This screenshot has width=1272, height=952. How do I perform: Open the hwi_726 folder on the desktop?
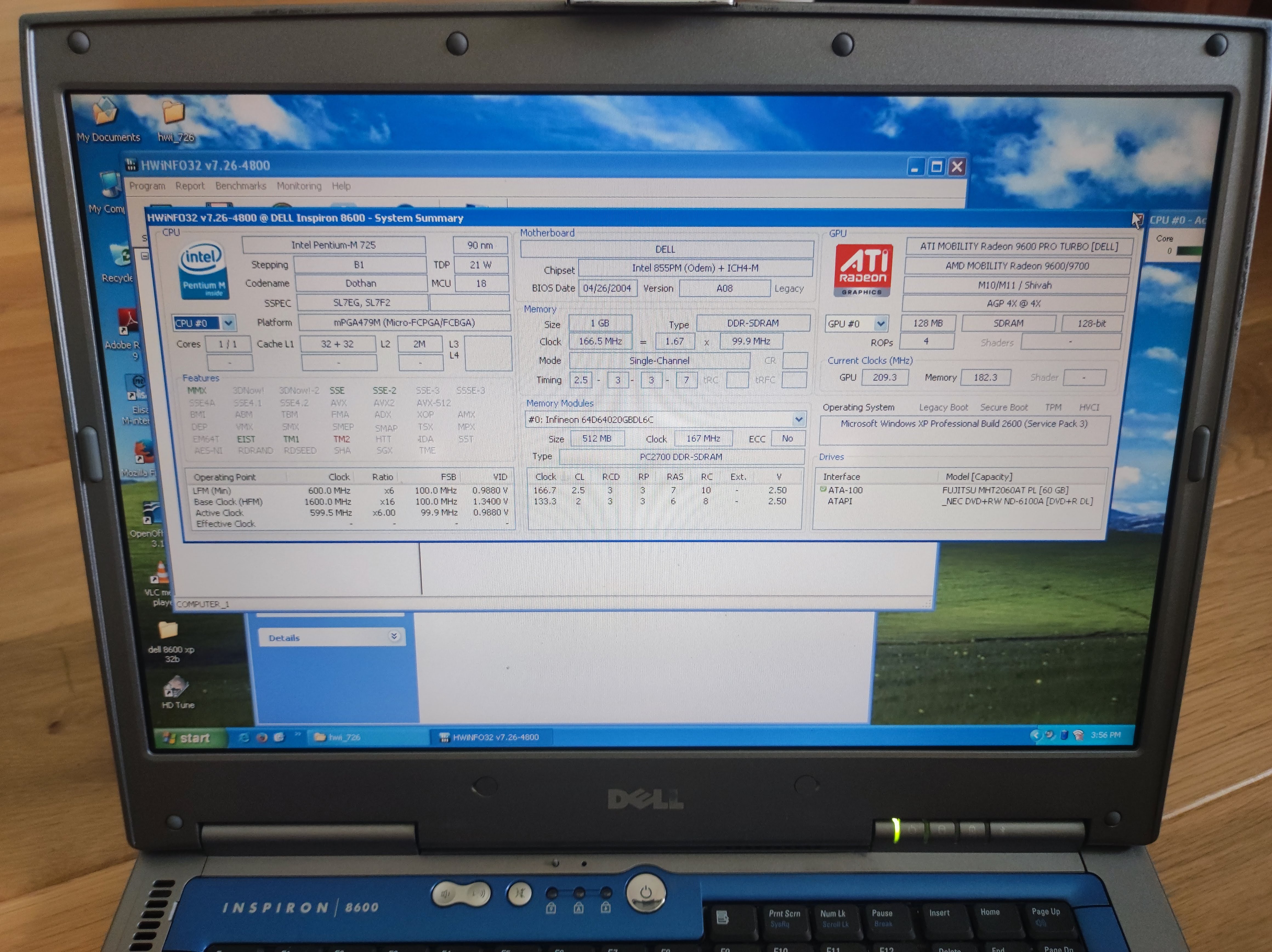click(x=175, y=121)
